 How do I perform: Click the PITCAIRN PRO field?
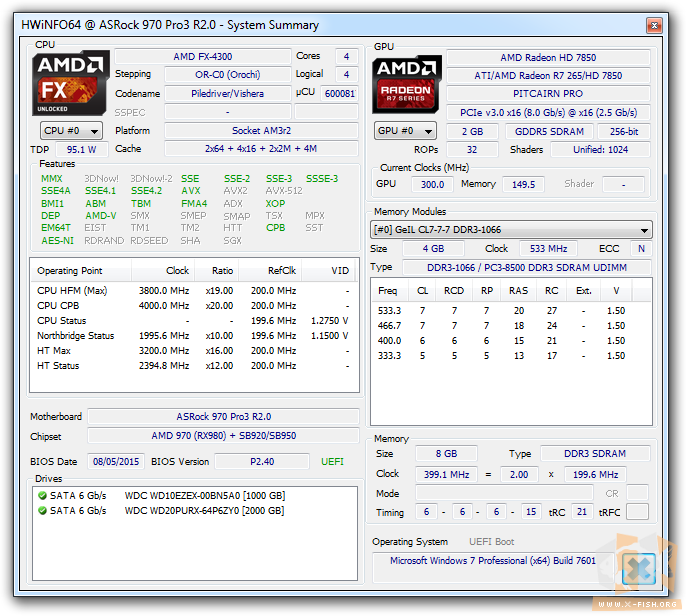click(x=548, y=93)
